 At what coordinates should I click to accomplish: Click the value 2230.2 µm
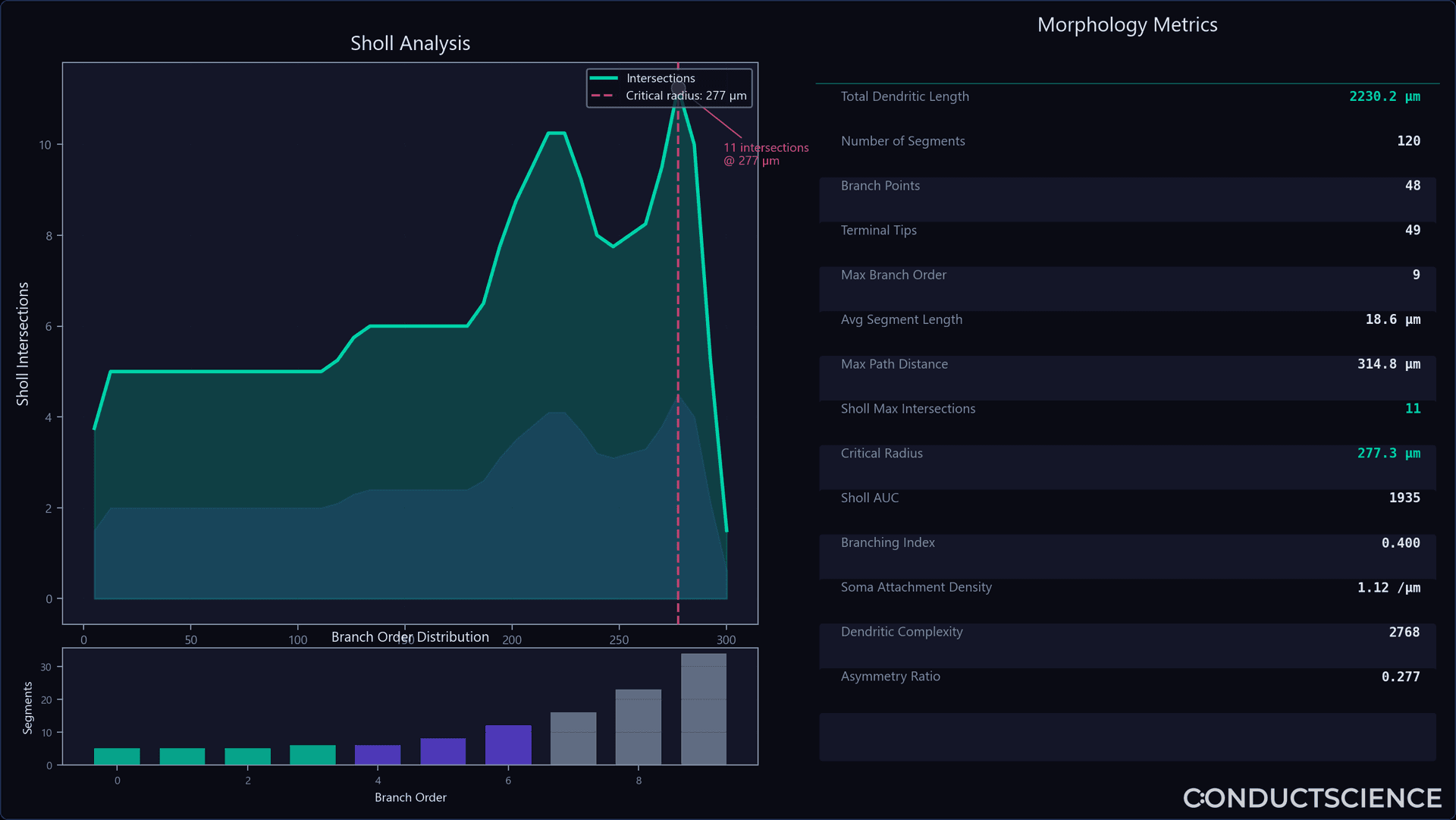tap(1385, 96)
